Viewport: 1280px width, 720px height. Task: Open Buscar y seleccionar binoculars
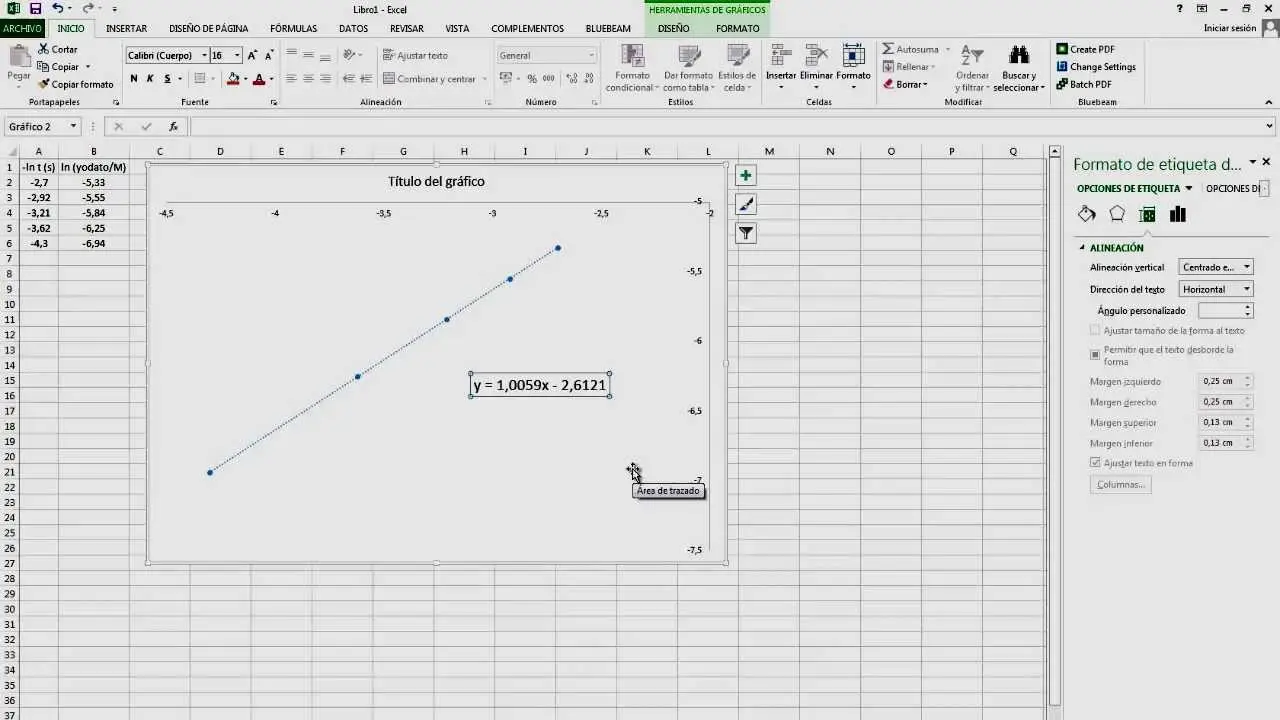click(x=1019, y=68)
